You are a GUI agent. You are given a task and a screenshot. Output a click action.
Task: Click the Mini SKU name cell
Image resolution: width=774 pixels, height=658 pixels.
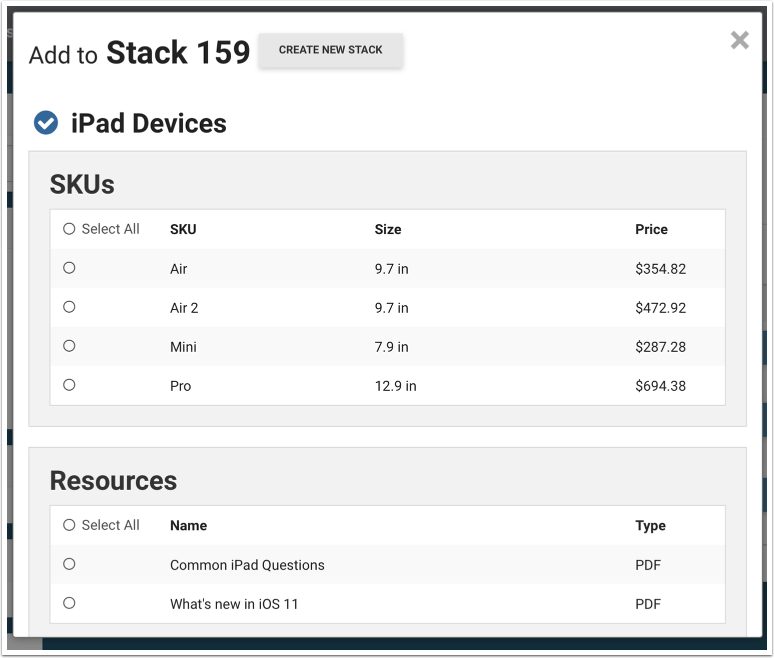tap(183, 347)
